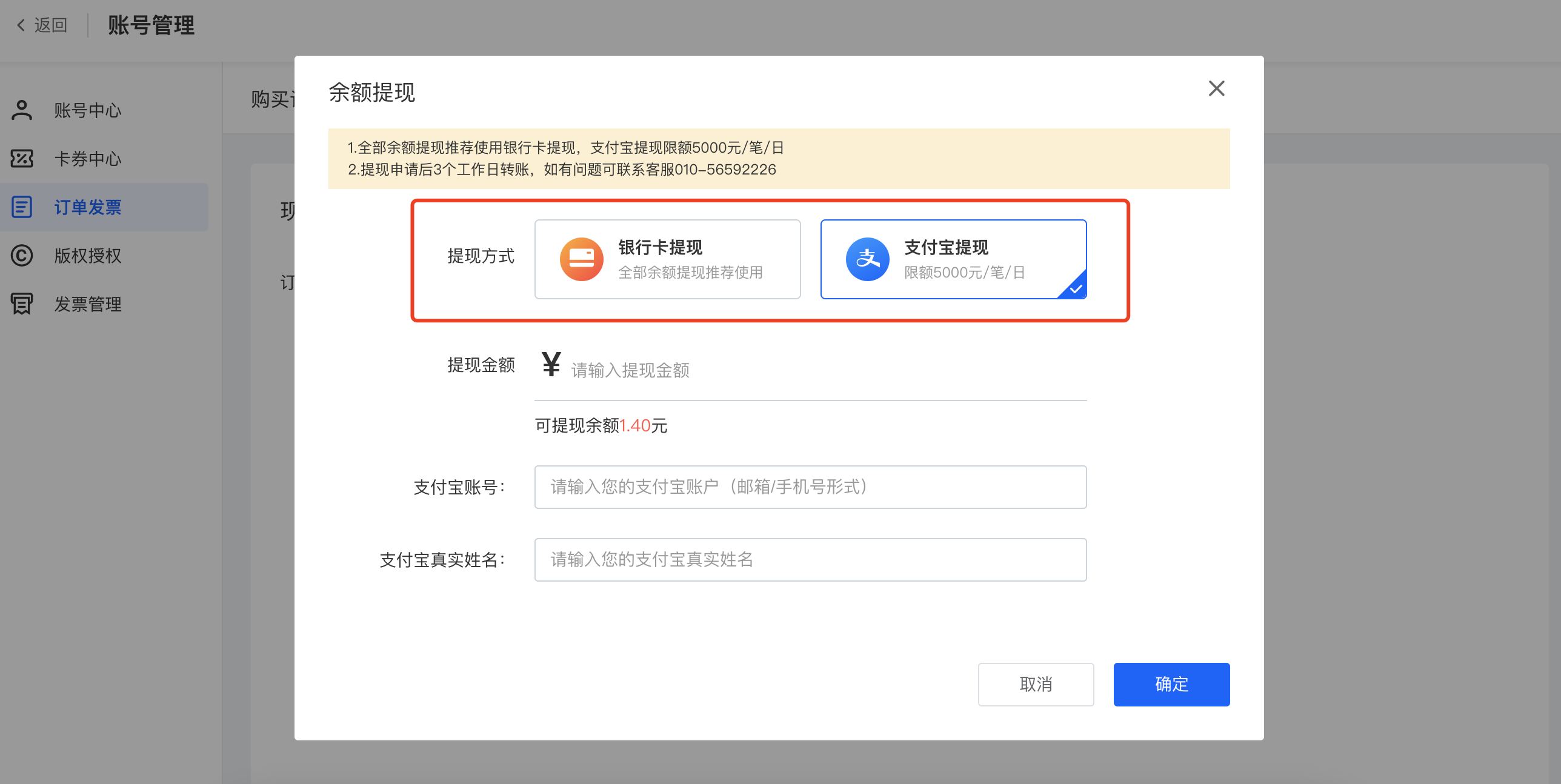The height and width of the screenshot is (784, 1561).
Task: Click the blue Alipay logo icon
Action: (x=867, y=259)
